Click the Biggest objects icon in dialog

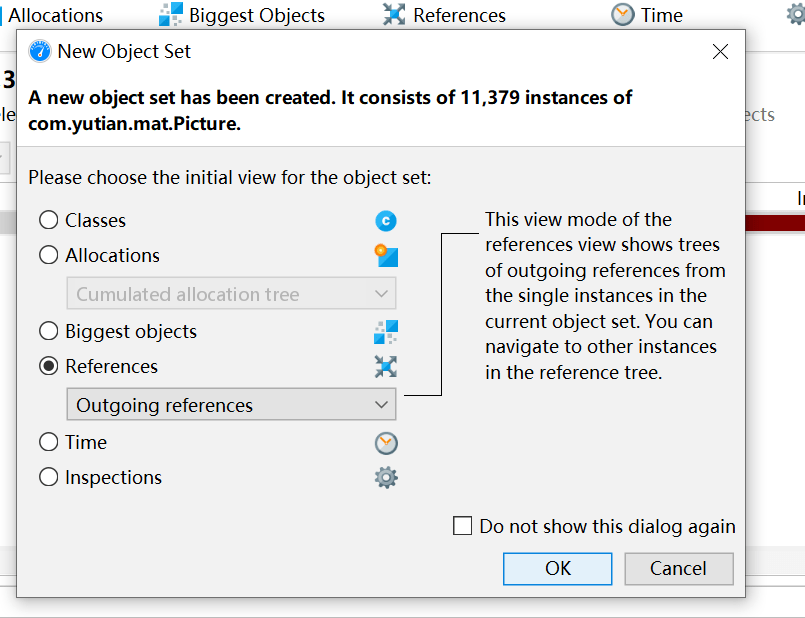point(386,332)
